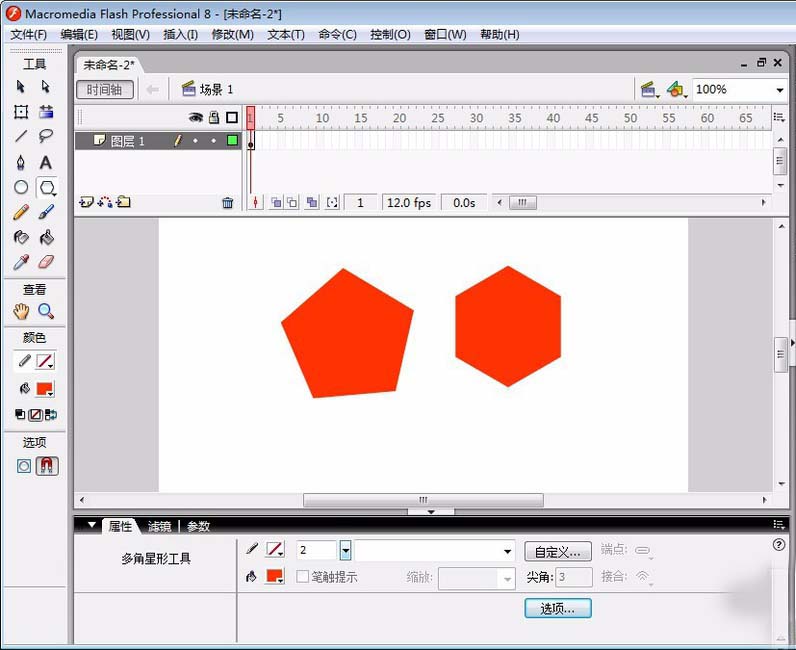The image size is (796, 650).
Task: Select the Eraser tool
Action: 46,262
